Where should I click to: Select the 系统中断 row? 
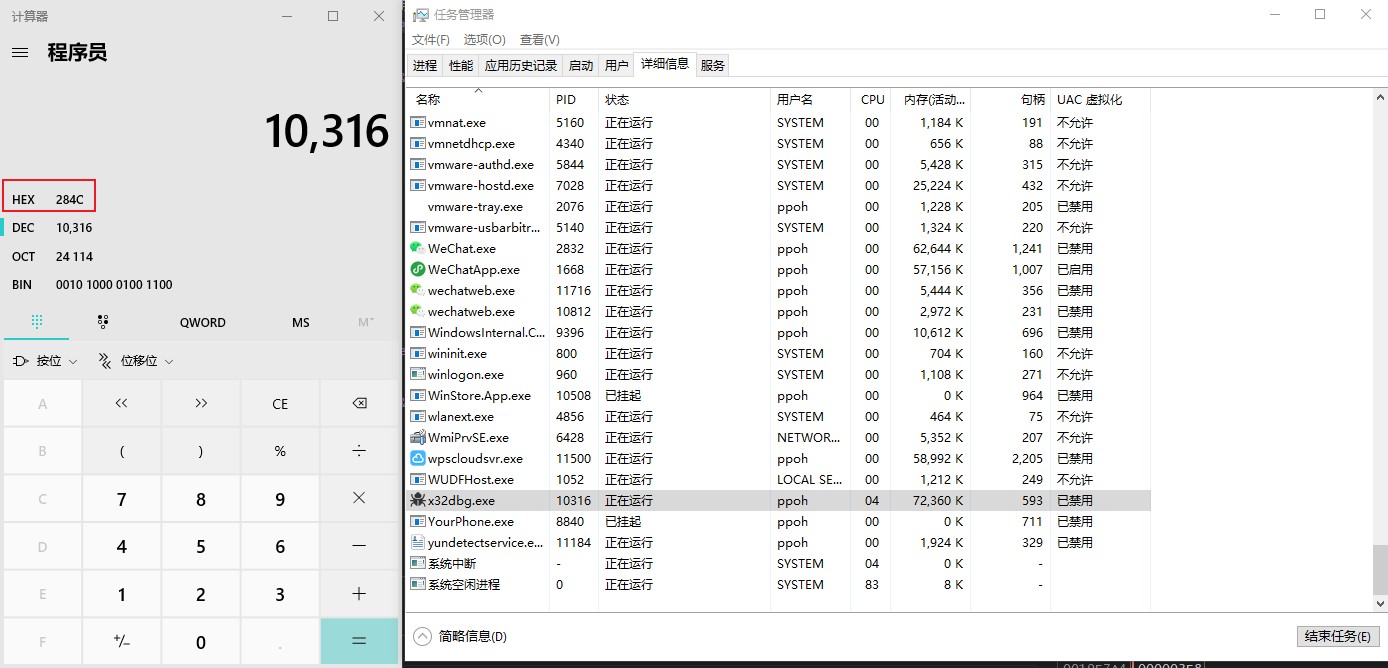tap(780, 563)
